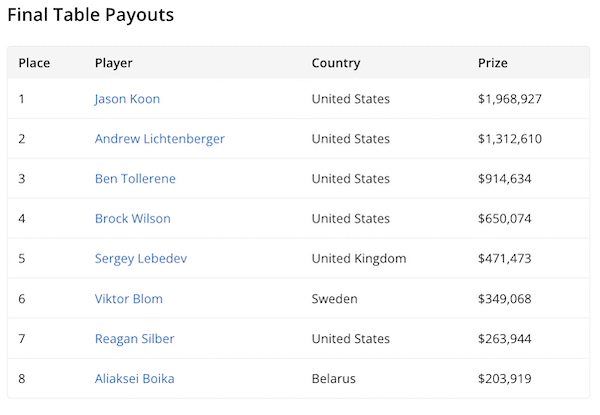This screenshot has width=600, height=415.
Task: Click the Place column header
Action: tap(34, 63)
